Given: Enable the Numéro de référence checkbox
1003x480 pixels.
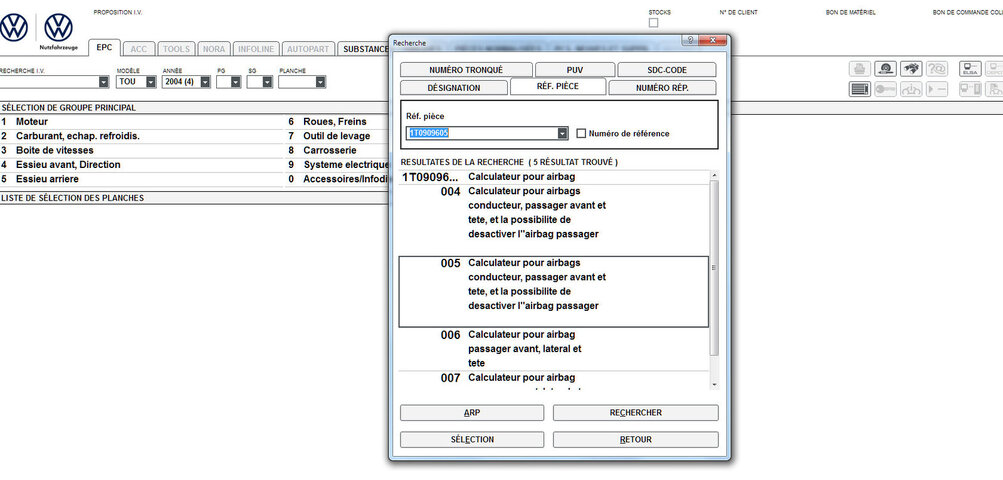Looking at the screenshot, I should (581, 133).
